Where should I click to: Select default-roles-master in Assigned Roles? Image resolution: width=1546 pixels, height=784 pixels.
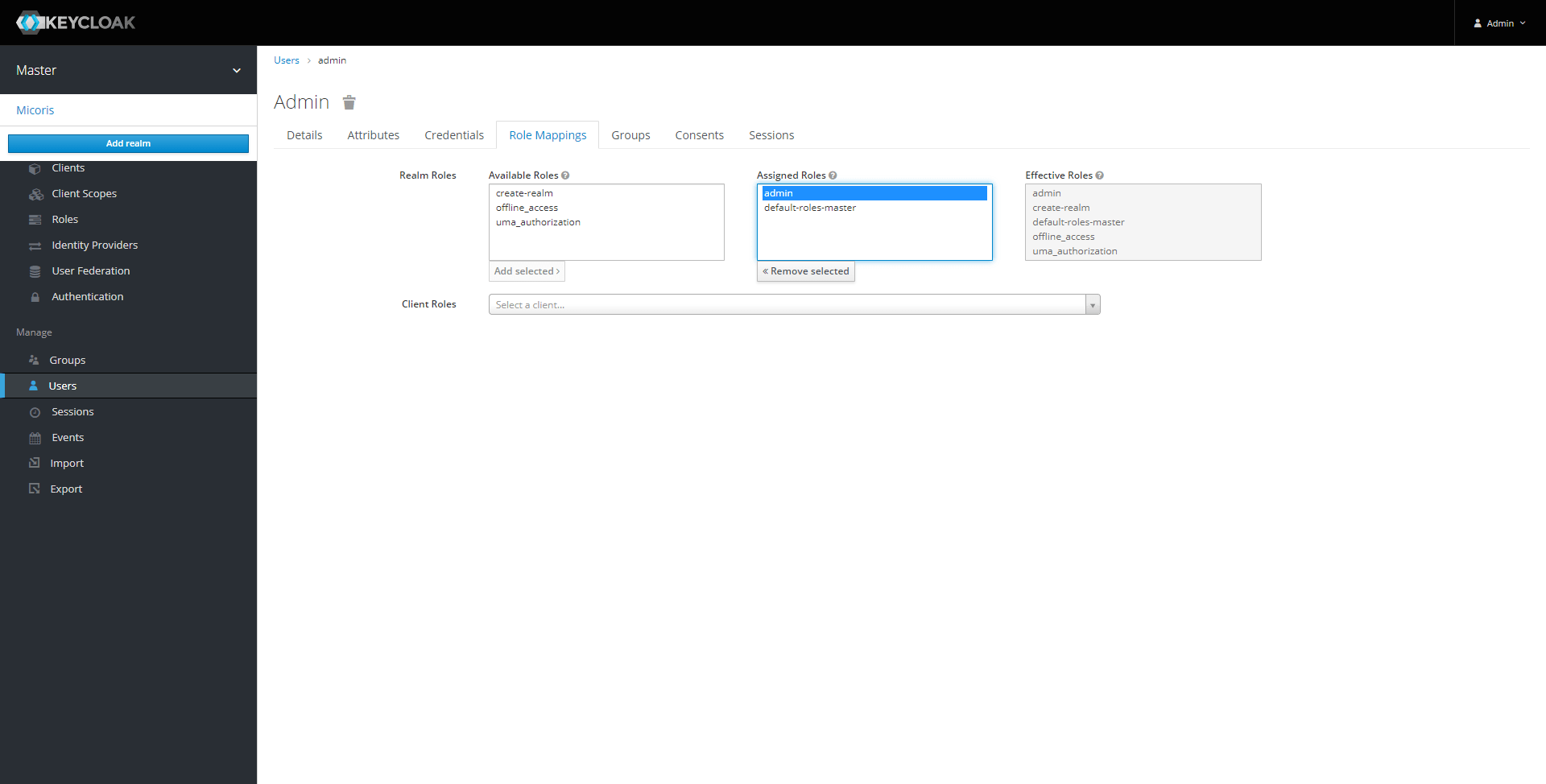(874, 208)
